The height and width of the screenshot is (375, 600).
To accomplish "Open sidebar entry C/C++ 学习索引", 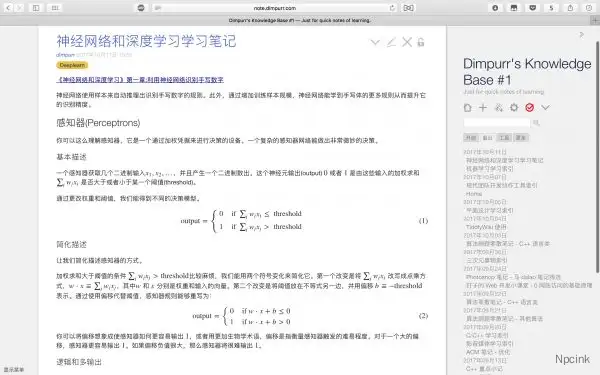I will 487,335.
